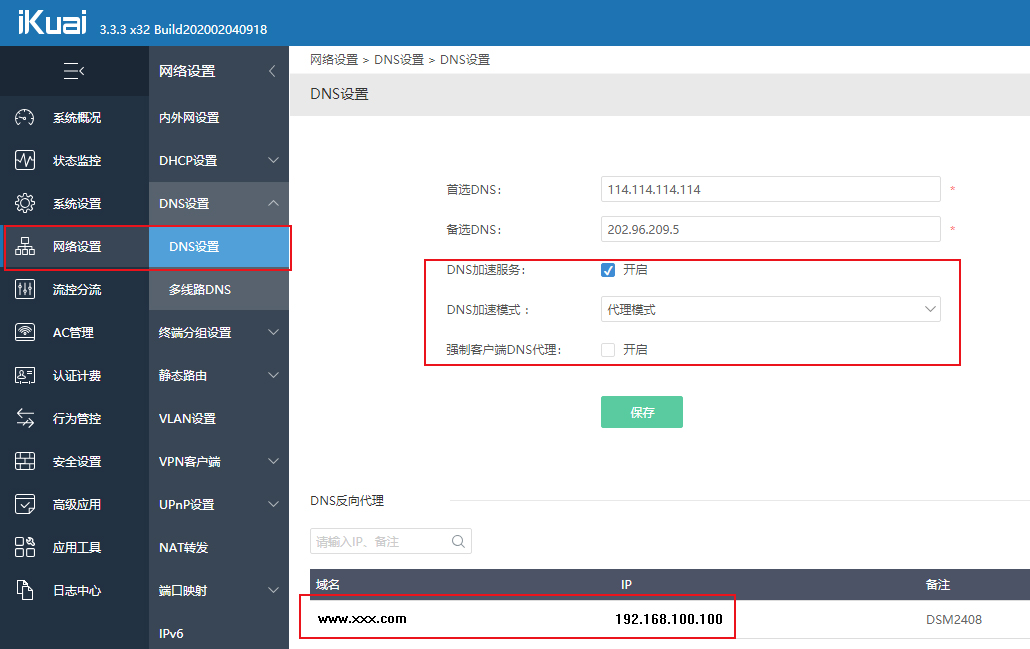Viewport: 1030px width, 649px height.
Task: Open the DNS加速模式 dropdown
Action: (770, 310)
